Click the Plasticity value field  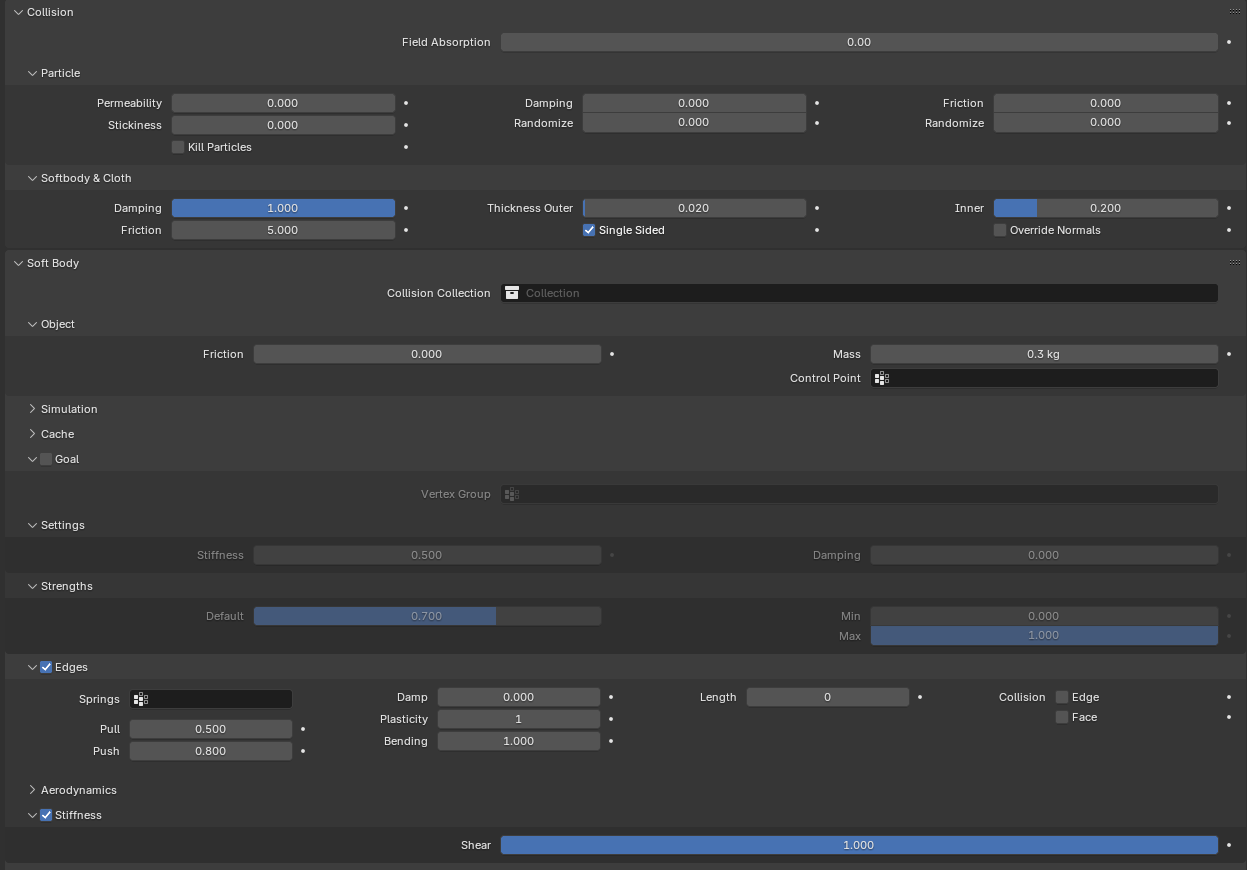519,719
